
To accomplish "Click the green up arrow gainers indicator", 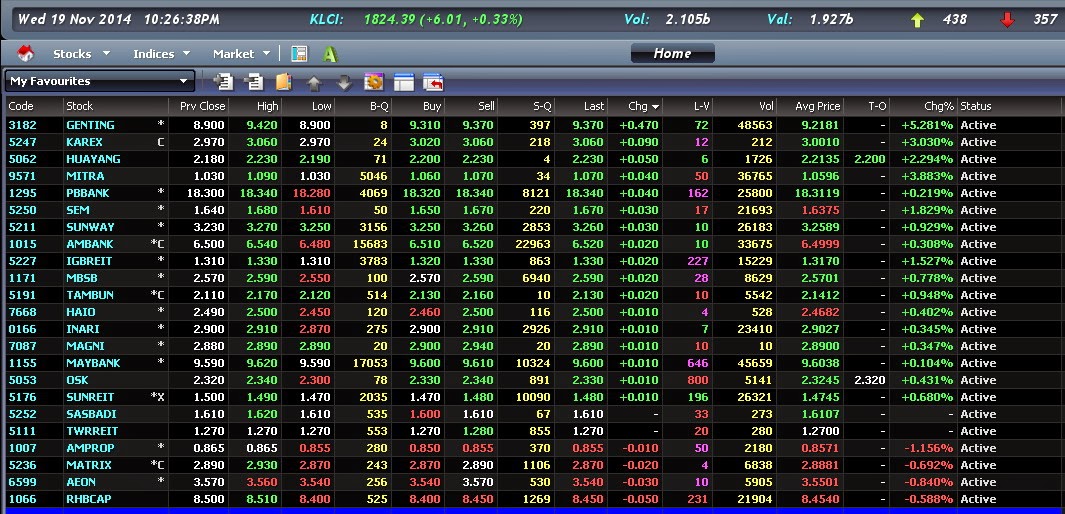I will click(x=918, y=20).
